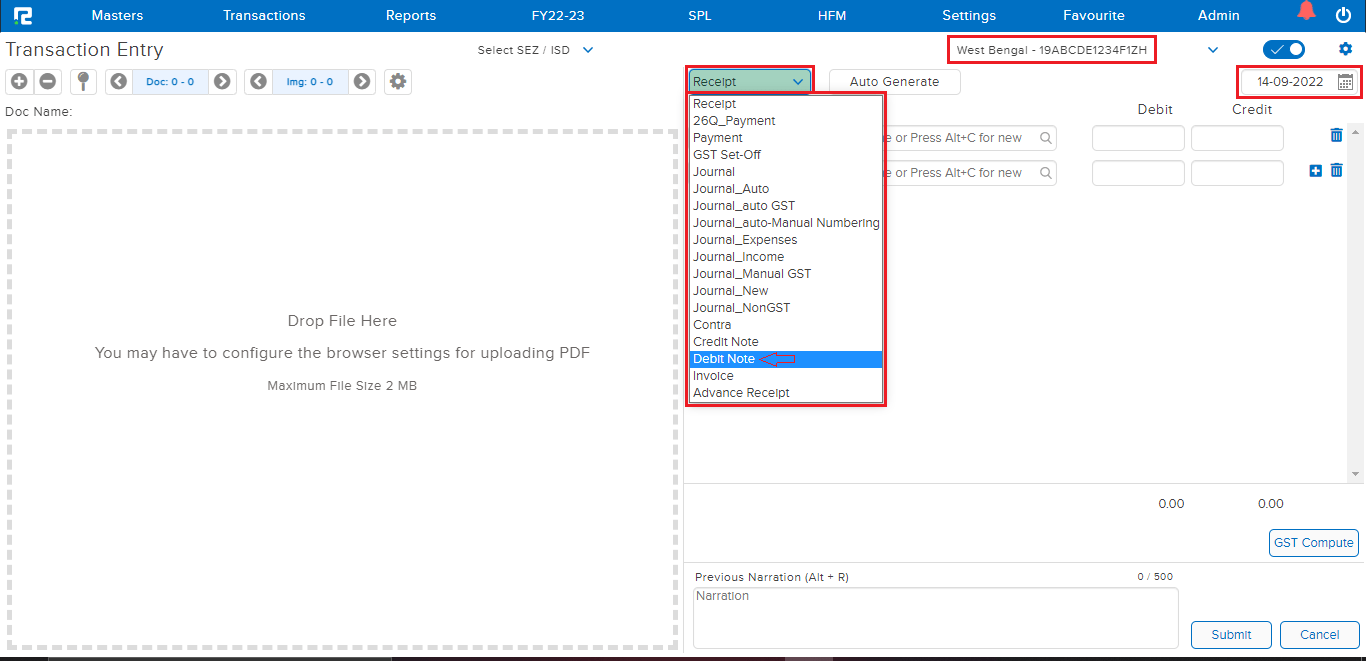Click the GST Compute button
Screen dimensions: 1366x661
click(1313, 543)
